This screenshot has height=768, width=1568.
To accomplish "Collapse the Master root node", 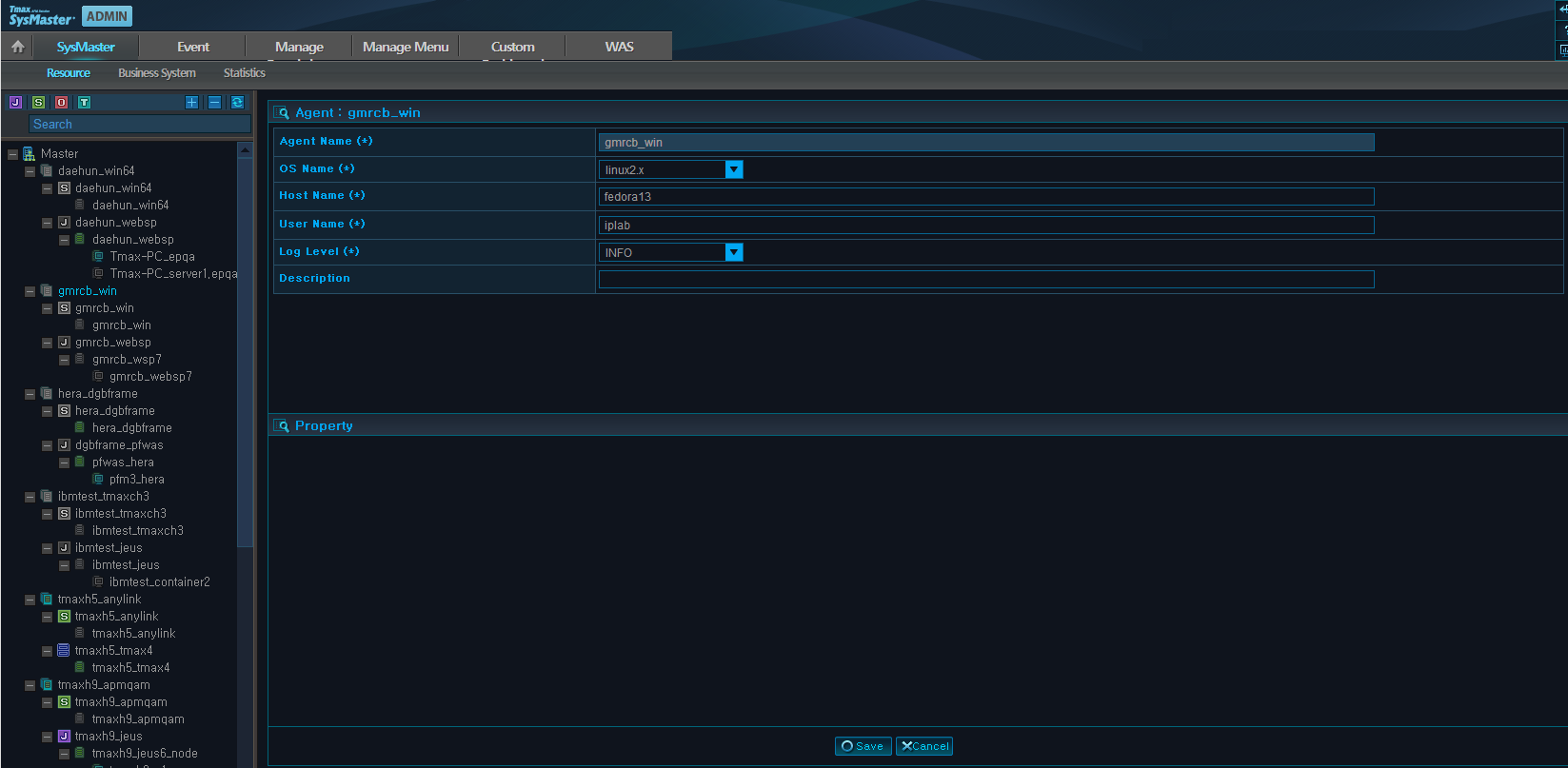I will tap(12, 154).
